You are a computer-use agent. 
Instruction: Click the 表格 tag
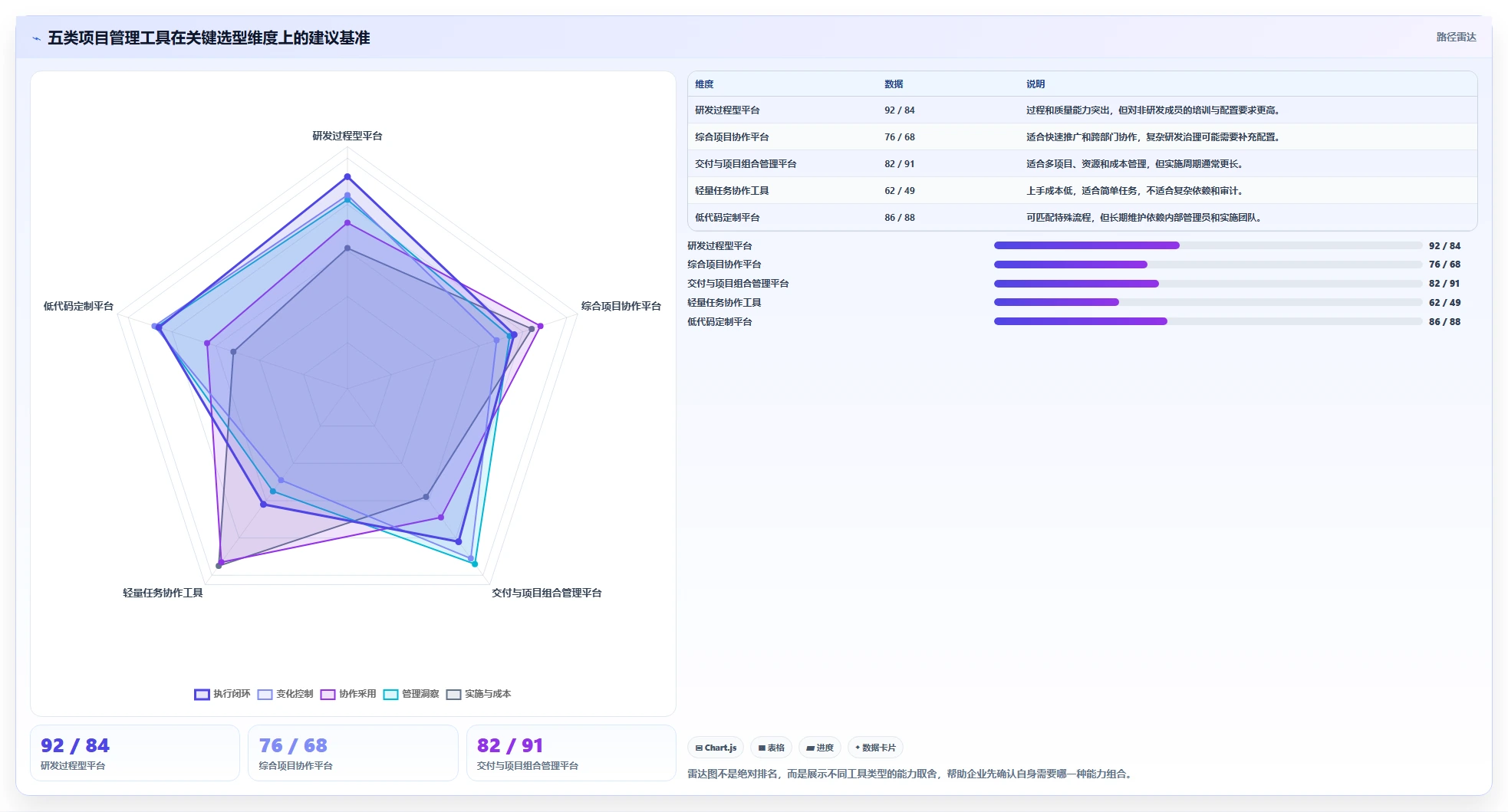[x=771, y=748]
